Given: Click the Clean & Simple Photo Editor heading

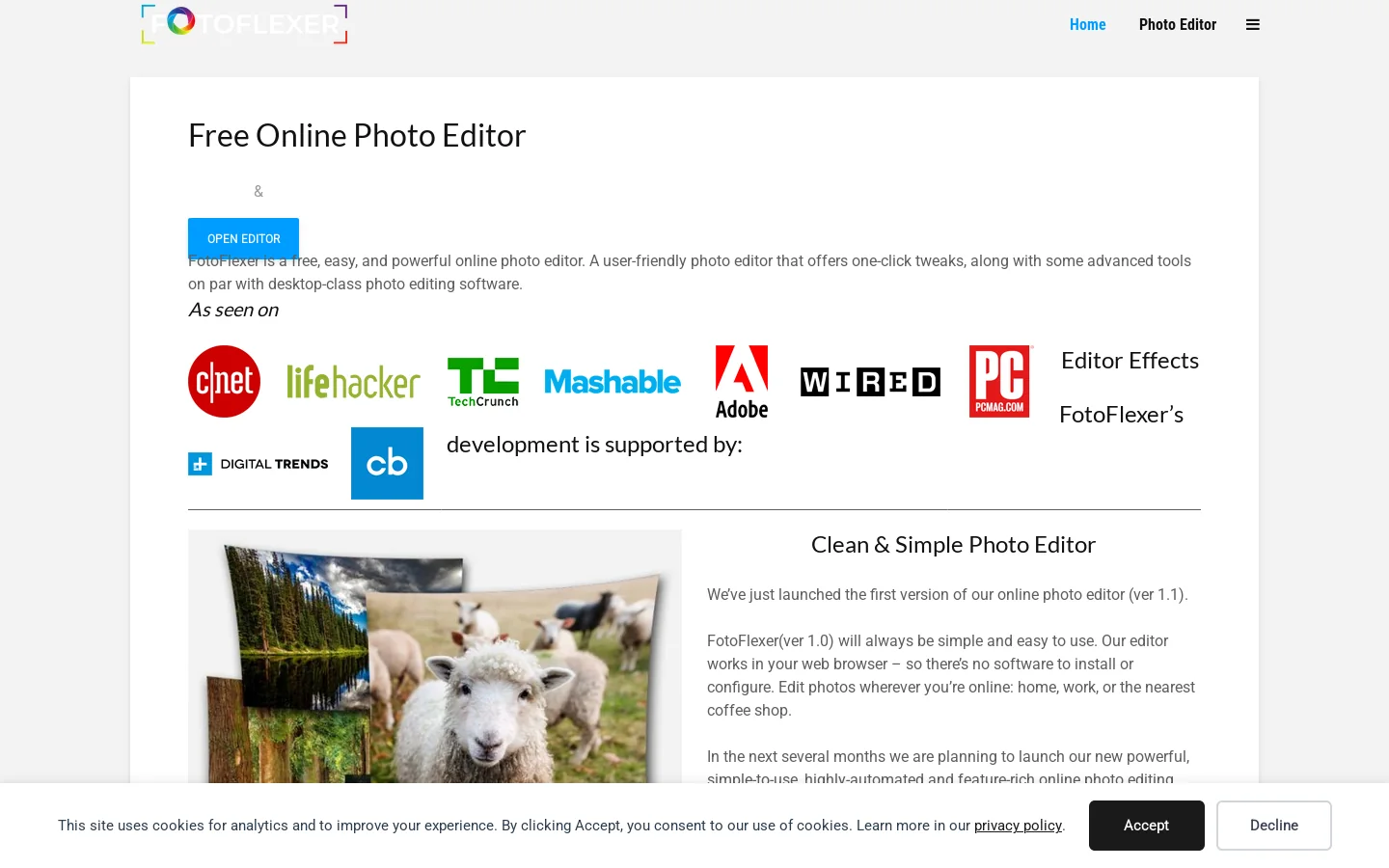Looking at the screenshot, I should 953,545.
